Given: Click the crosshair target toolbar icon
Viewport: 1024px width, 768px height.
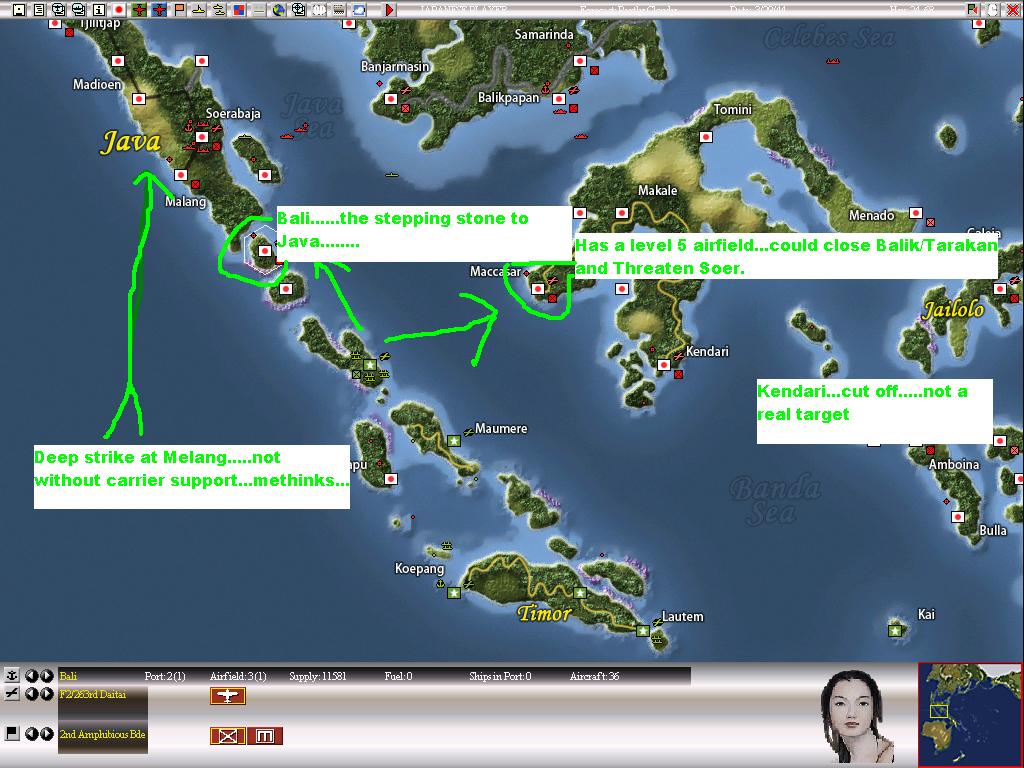Looking at the screenshot, I should [298, 10].
